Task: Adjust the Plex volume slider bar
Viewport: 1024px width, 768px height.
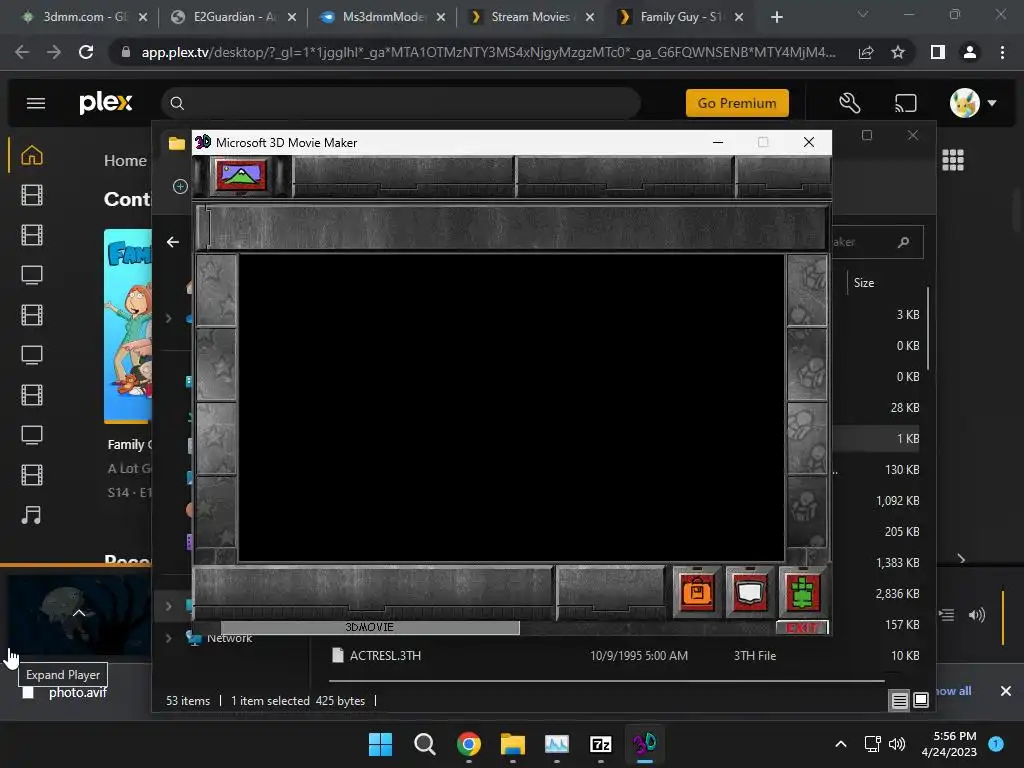Action: pos(1003,618)
